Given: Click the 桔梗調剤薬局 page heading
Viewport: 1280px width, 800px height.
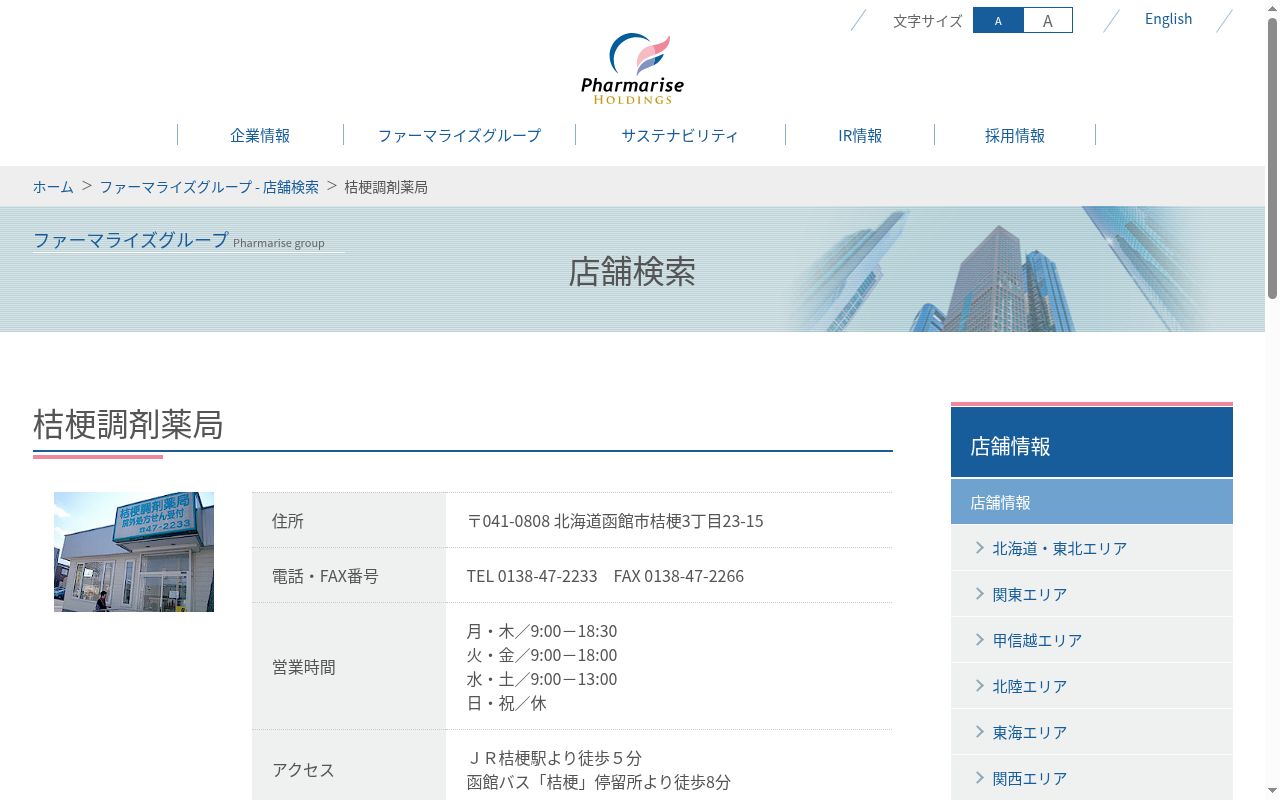Looking at the screenshot, I should [x=128, y=424].
